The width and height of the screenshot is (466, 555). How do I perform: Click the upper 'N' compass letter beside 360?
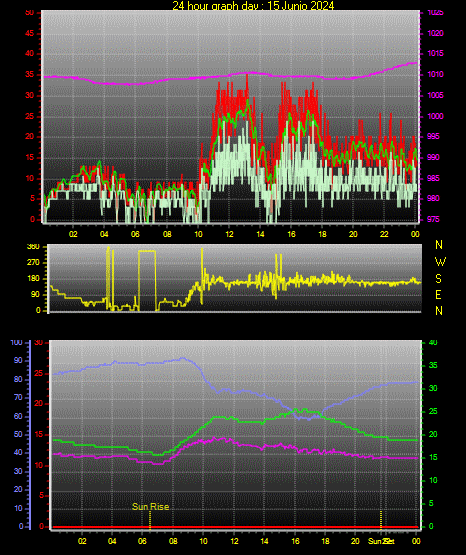click(x=439, y=245)
